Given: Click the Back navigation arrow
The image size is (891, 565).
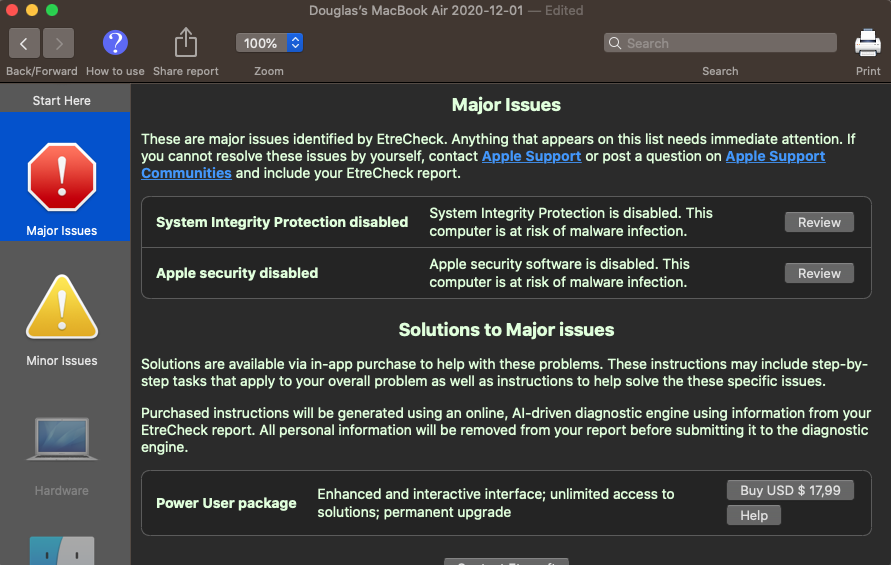Looking at the screenshot, I should [24, 43].
